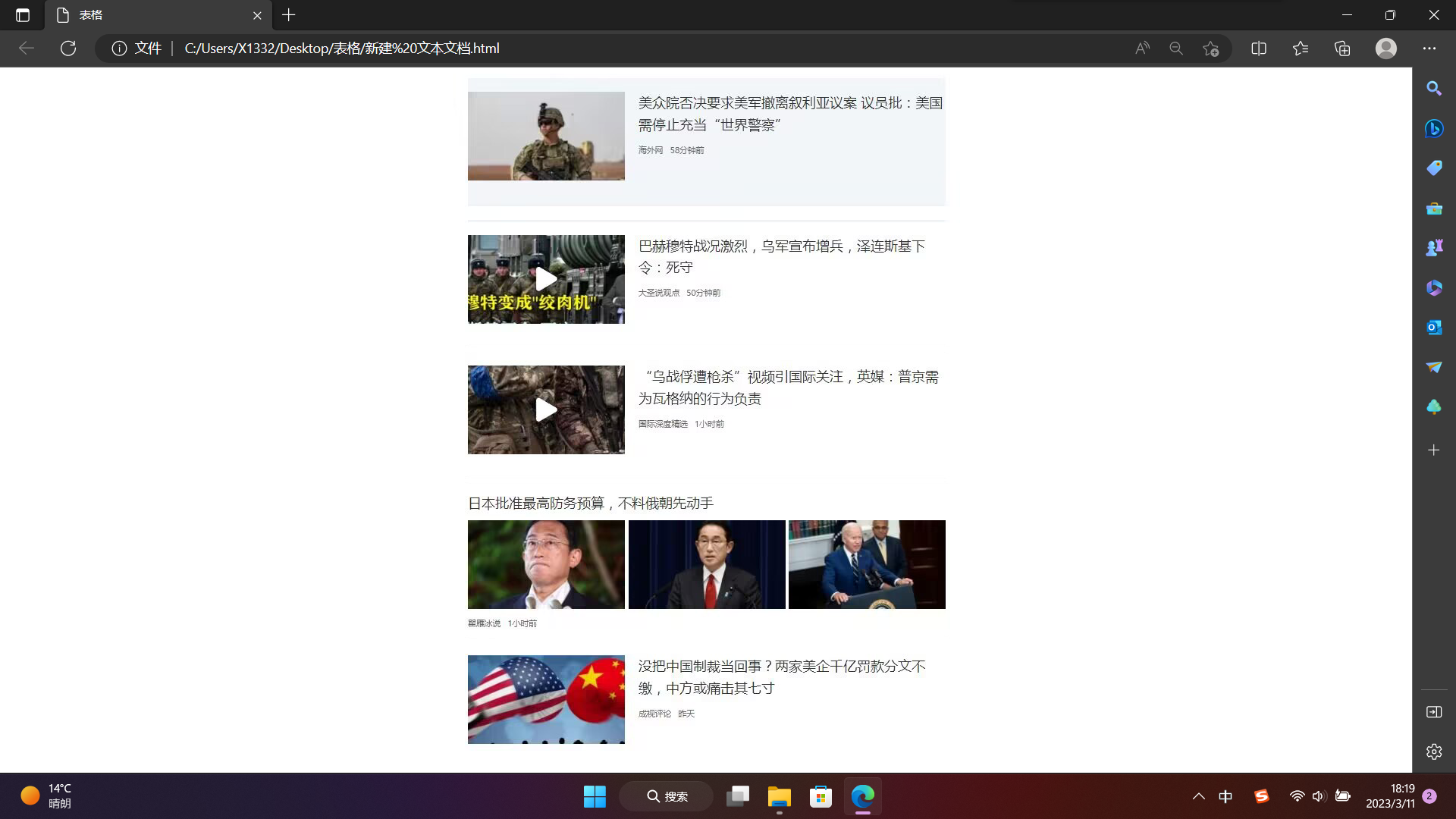Open the Games chess sidebar icon
1456x819 pixels.
pyautogui.click(x=1433, y=248)
